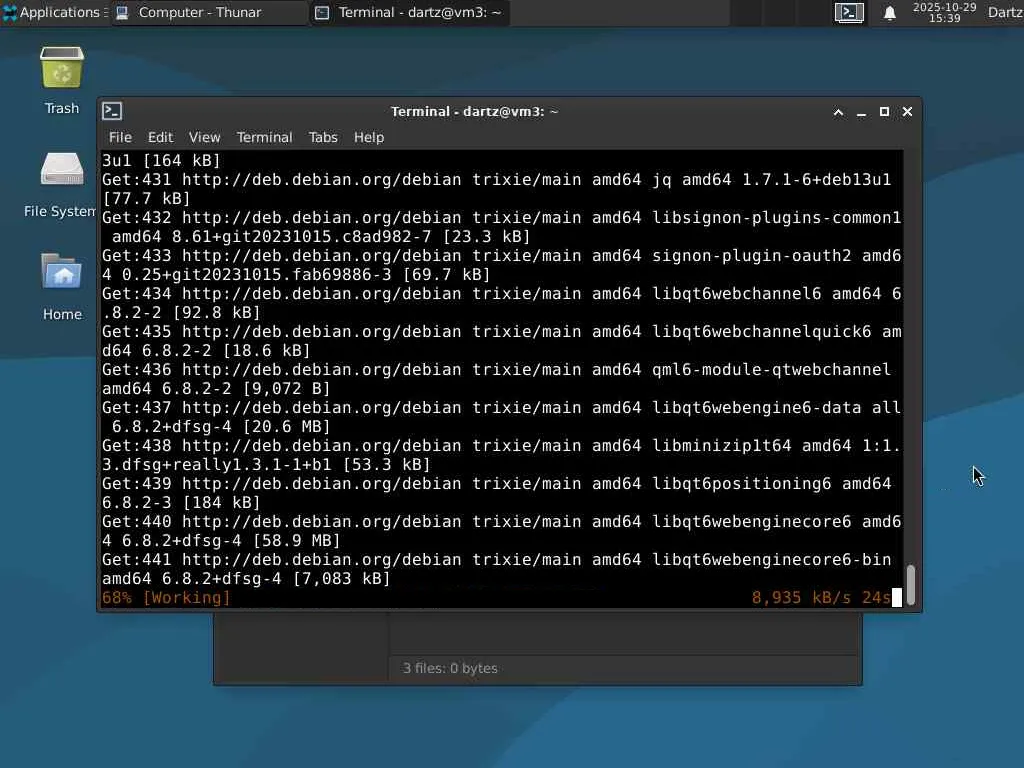Click the Get:437 libqt6webengine6-data line
This screenshot has height=768, width=1024.
click(502, 417)
